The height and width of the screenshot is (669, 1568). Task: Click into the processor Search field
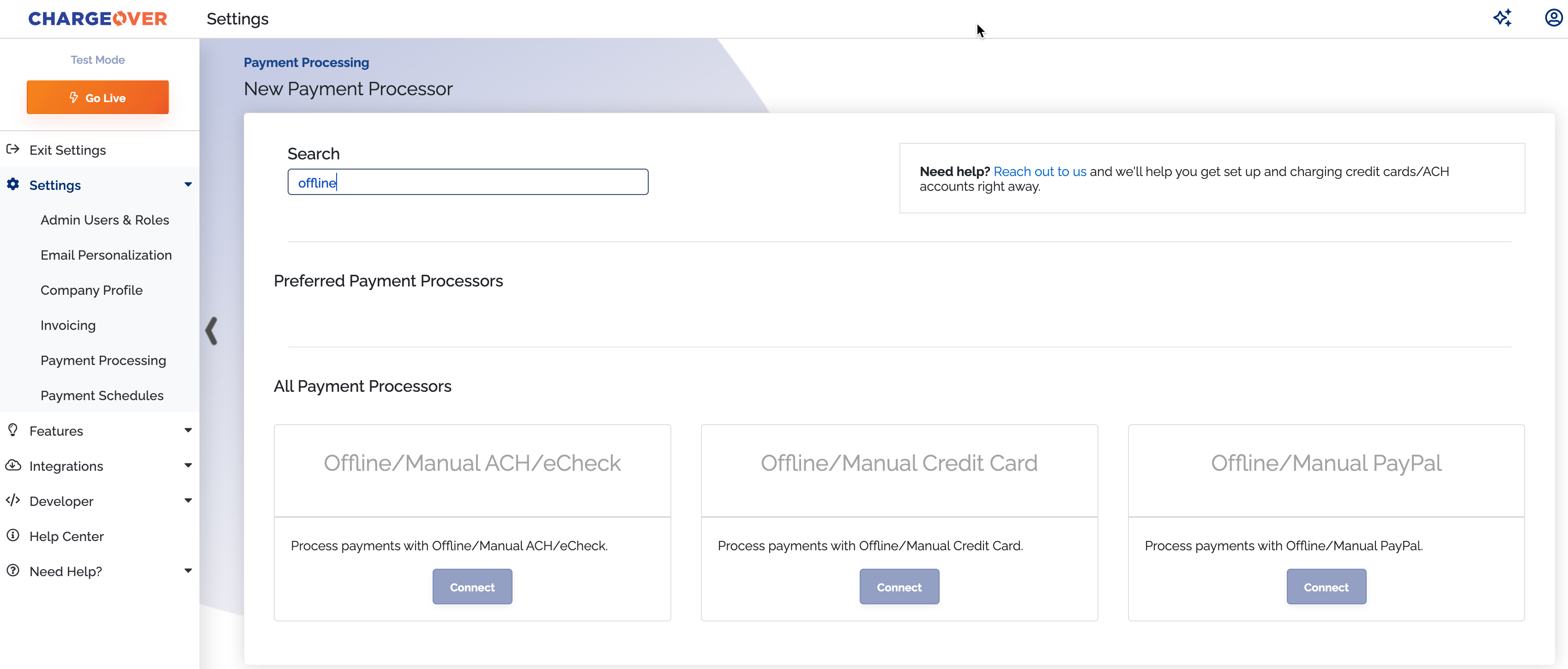(x=467, y=182)
